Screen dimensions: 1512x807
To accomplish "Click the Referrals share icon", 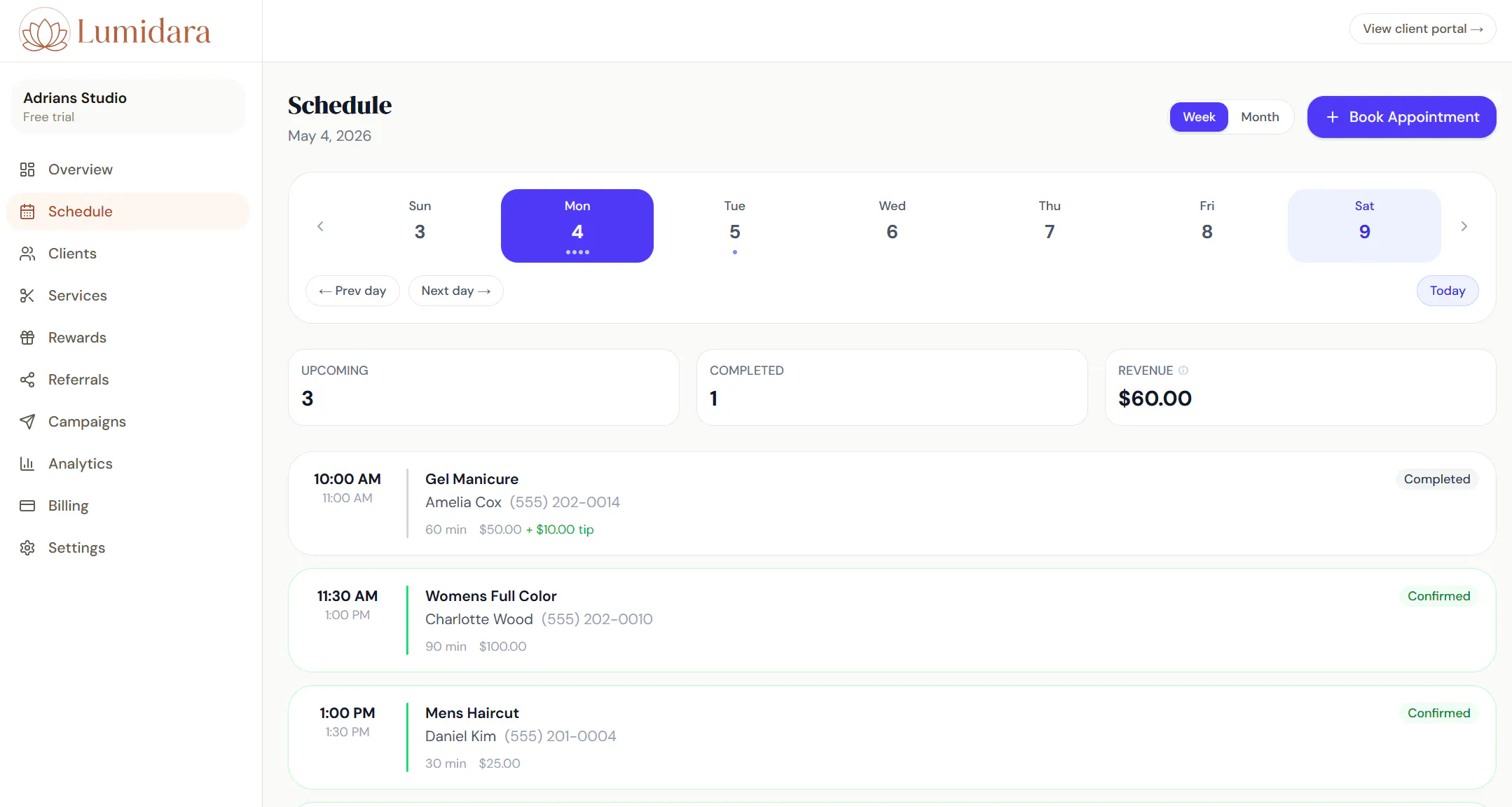I will click(27, 380).
